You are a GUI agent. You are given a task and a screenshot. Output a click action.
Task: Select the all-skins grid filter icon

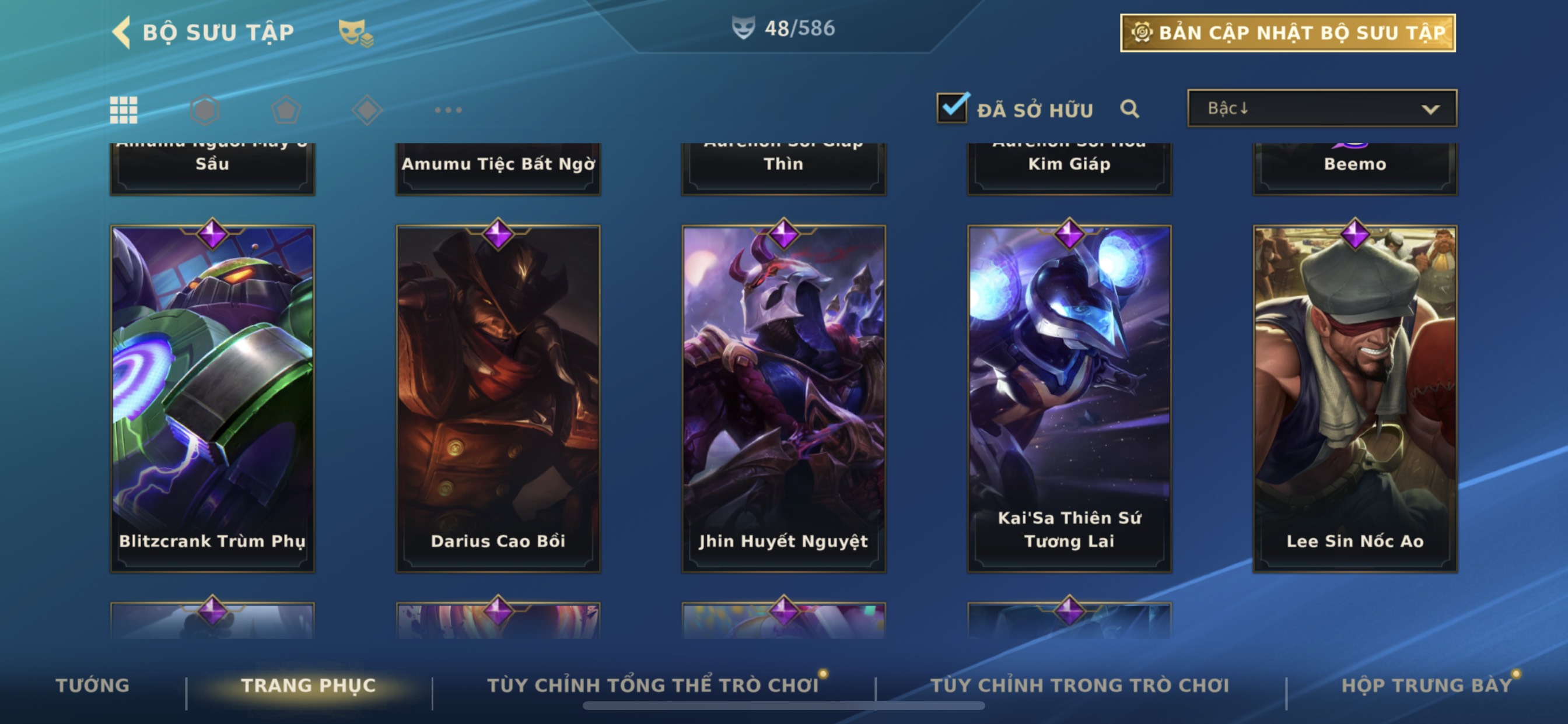124,110
